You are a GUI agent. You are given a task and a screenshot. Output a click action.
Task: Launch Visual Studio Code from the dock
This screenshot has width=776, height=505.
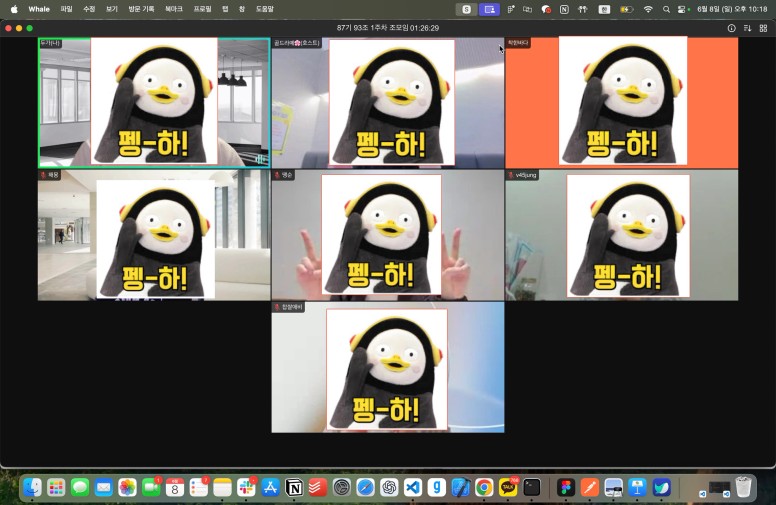413,488
